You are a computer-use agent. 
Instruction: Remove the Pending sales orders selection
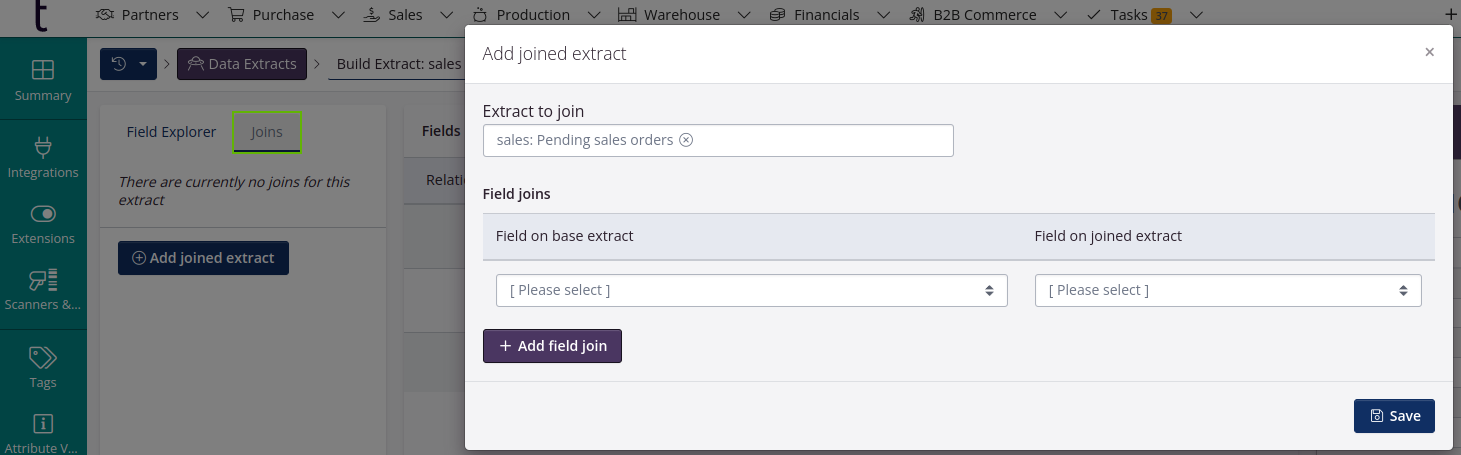click(x=686, y=140)
